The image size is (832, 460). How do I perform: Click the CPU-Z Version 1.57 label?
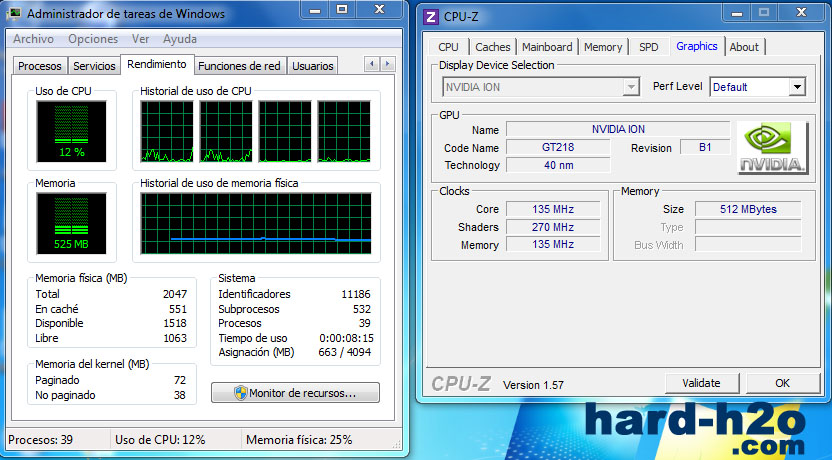533,385
